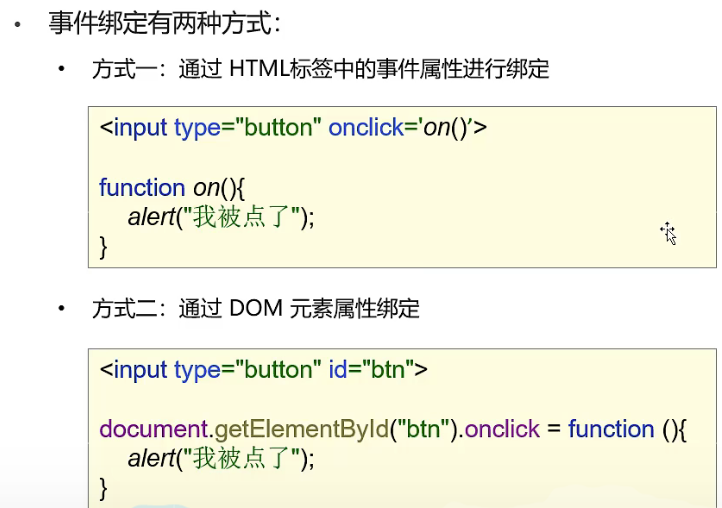Click the input line with id="btn"
Screen dimensions: 722x508
[263, 370]
